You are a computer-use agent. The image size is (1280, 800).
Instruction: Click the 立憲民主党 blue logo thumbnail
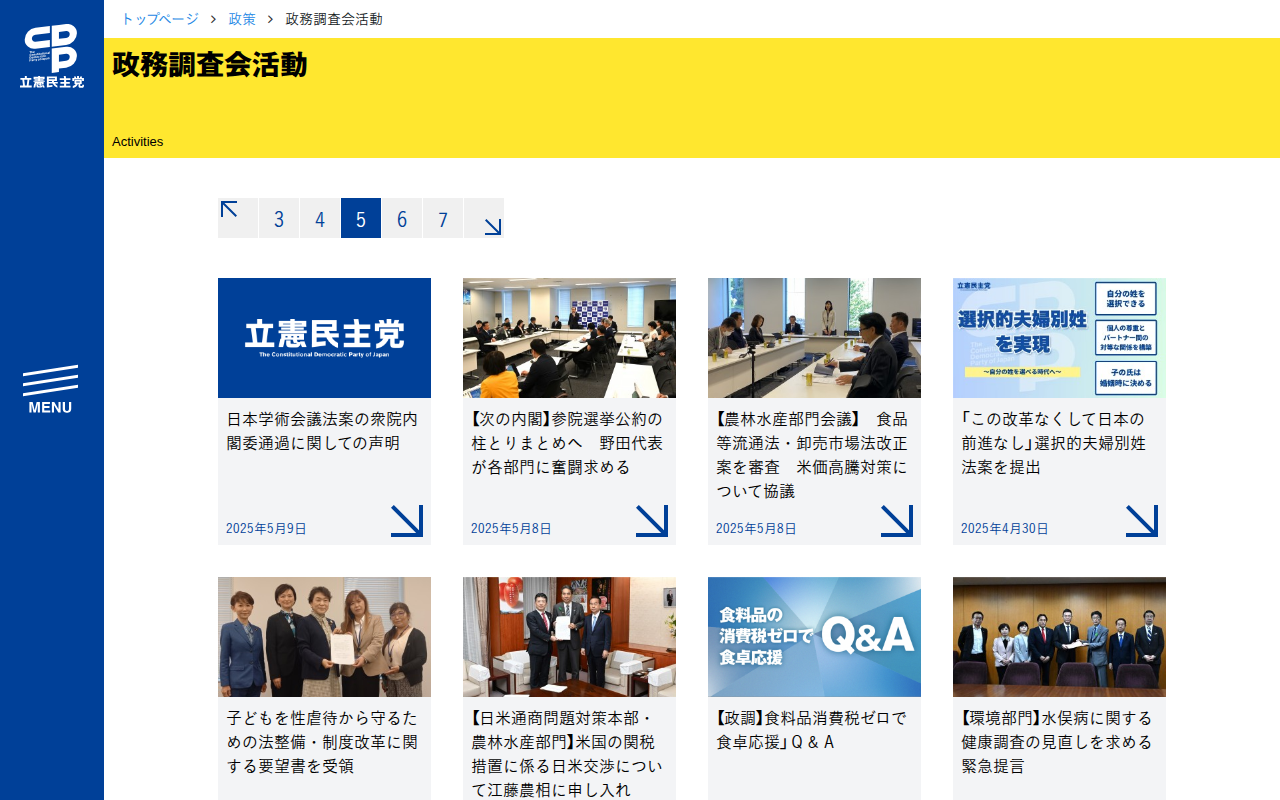pos(324,338)
